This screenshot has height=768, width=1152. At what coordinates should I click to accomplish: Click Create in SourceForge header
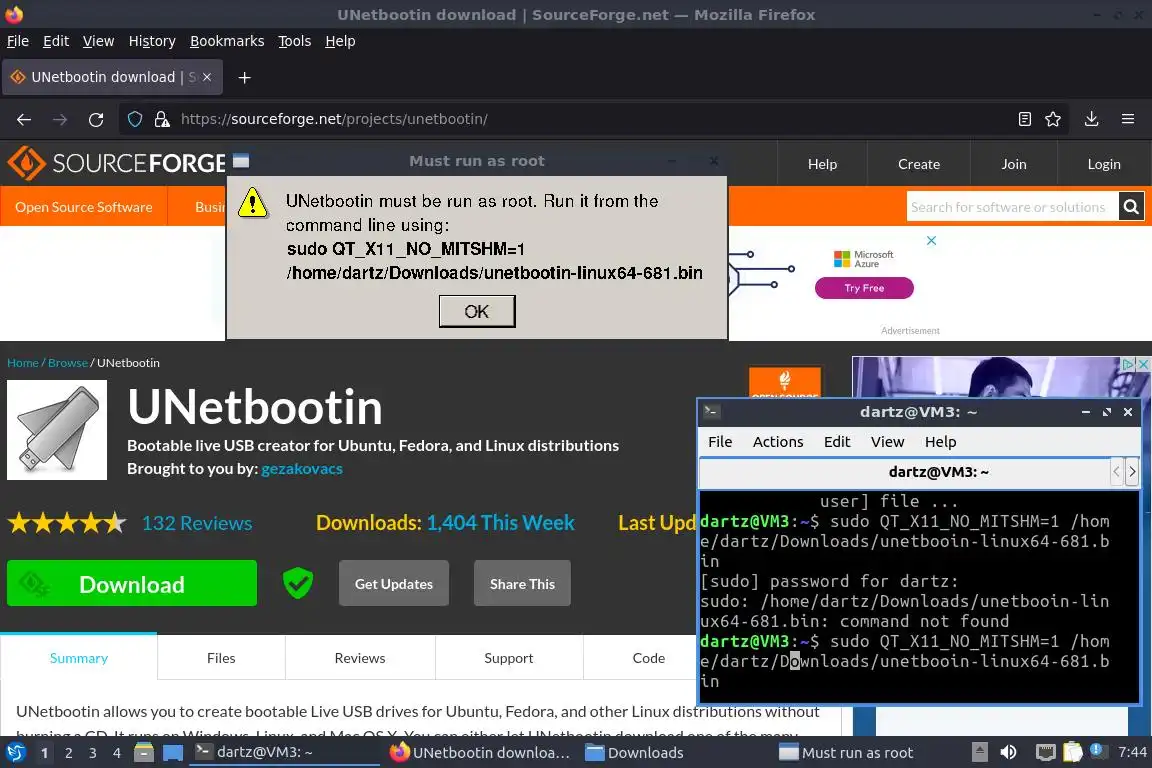918,164
